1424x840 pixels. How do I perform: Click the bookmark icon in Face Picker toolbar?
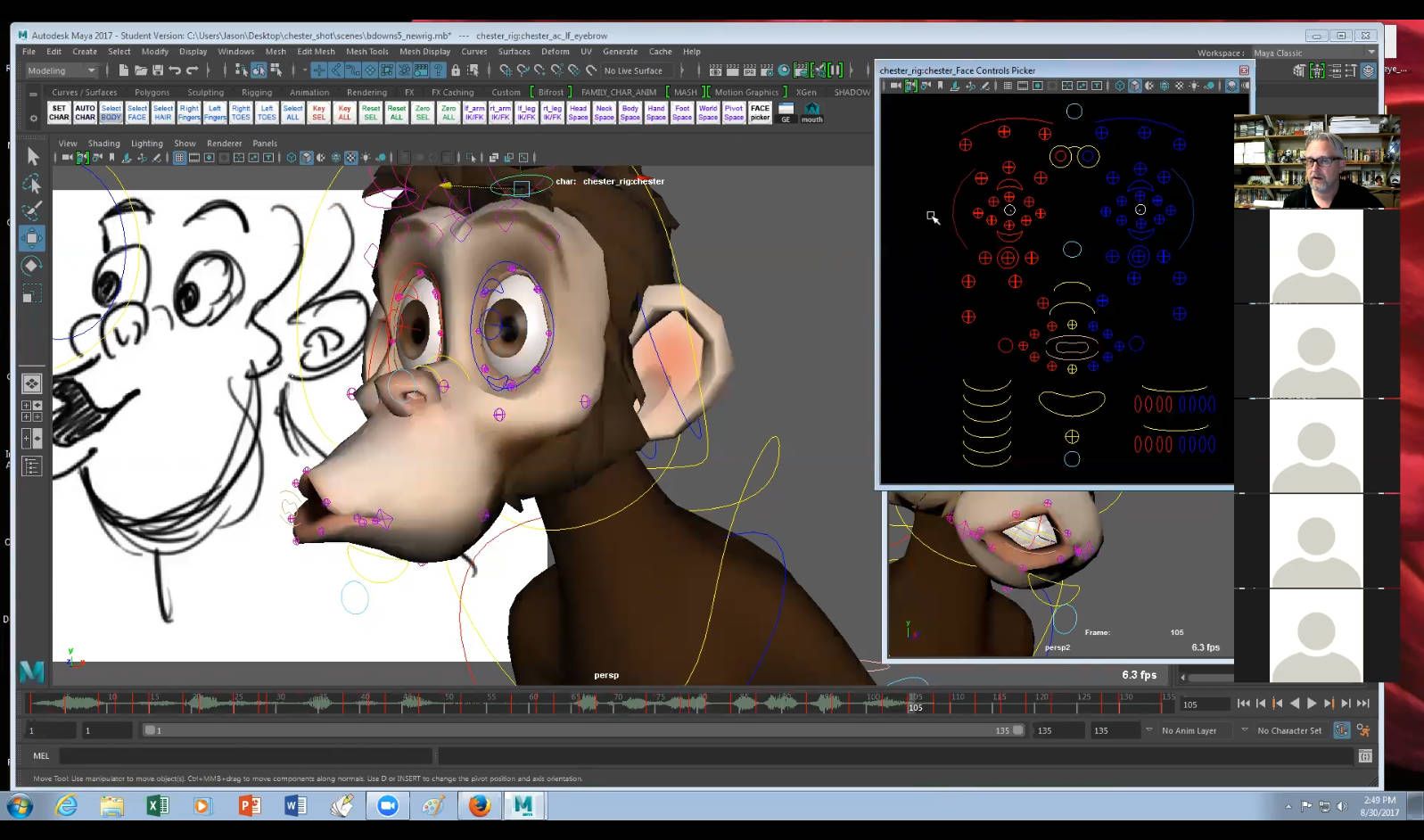[x=940, y=86]
